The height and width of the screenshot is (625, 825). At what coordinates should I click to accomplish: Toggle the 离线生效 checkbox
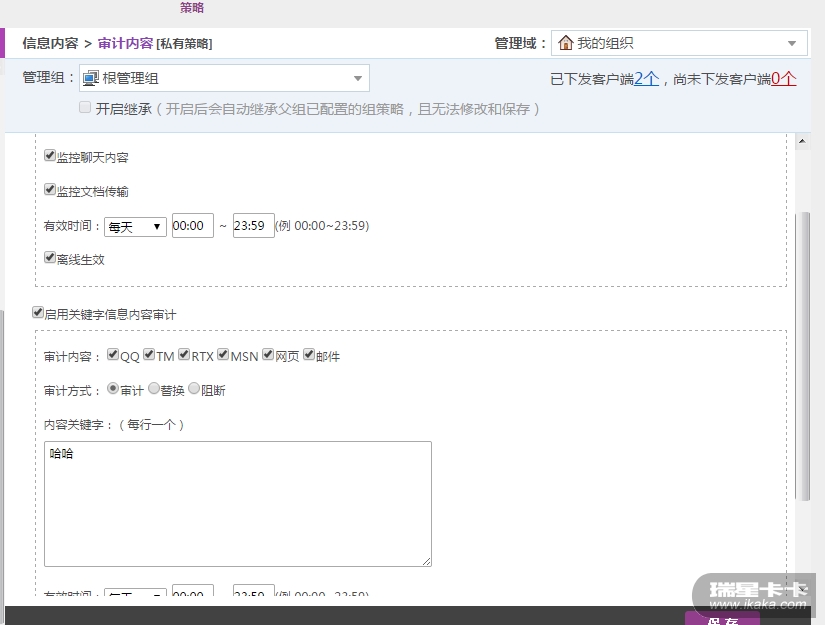(x=49, y=257)
